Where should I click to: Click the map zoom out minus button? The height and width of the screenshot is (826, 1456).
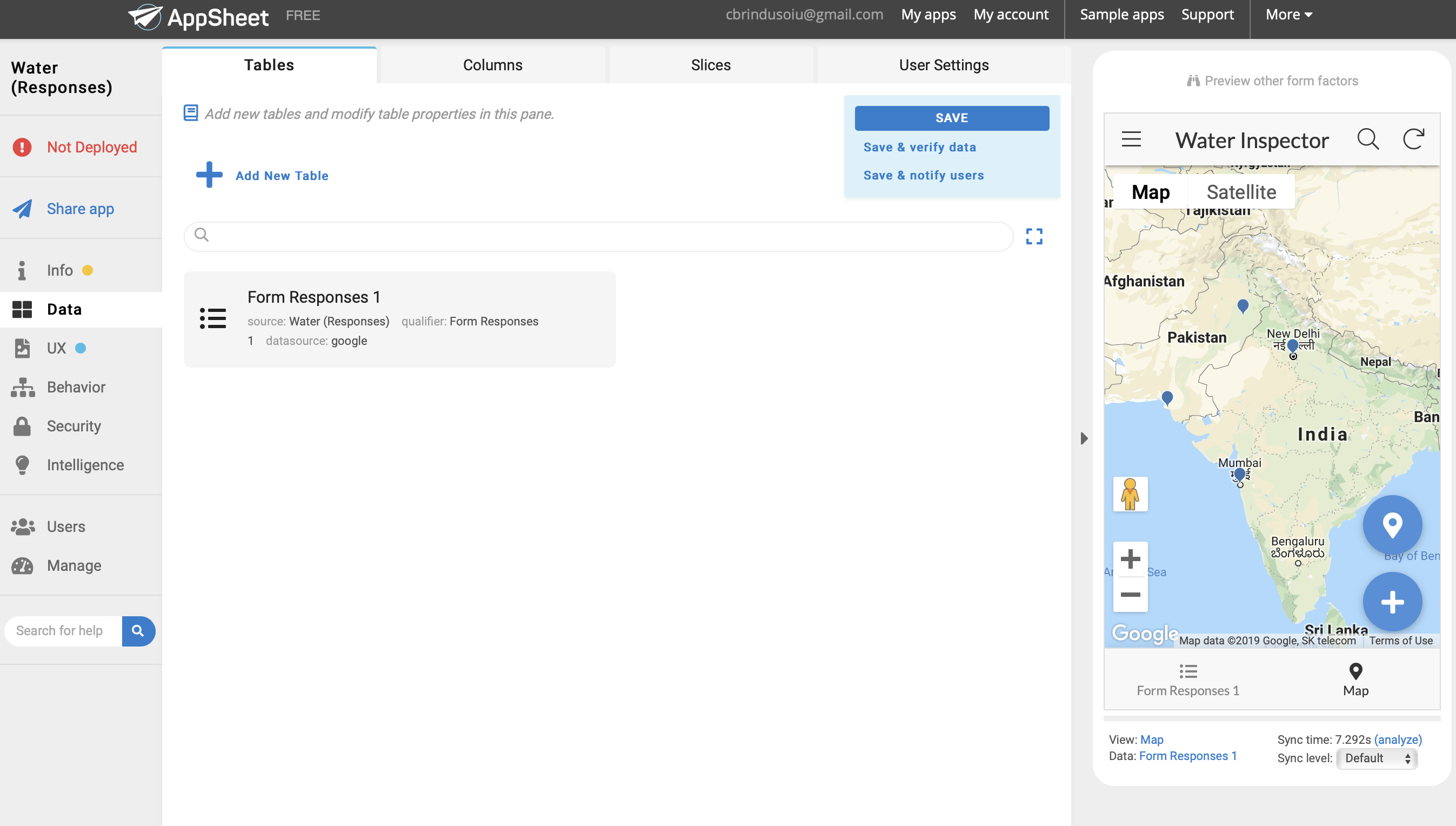point(1130,595)
